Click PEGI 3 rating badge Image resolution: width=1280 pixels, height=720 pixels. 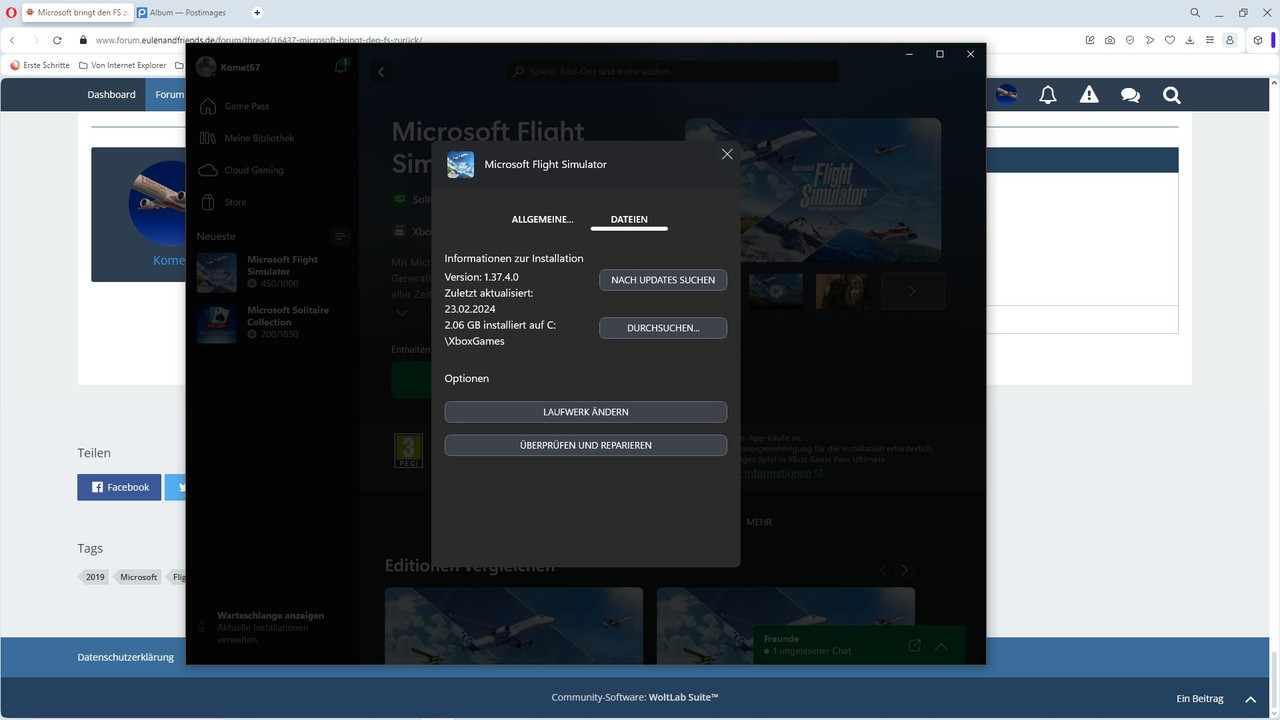coord(409,451)
